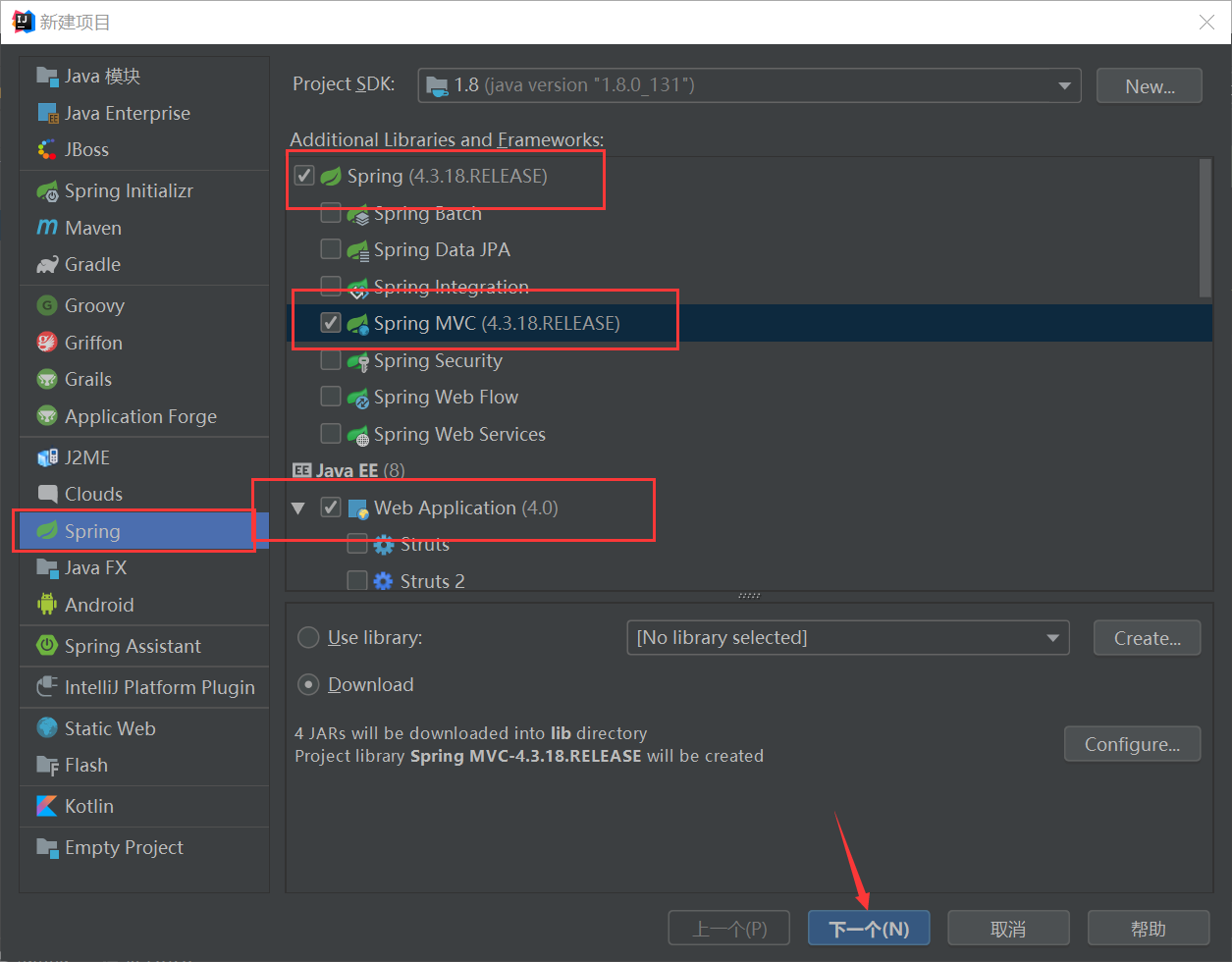Viewport: 1232px width, 962px height.
Task: Uncheck the Spring 4.3.18.RELEASE checkbox
Action: pyautogui.click(x=304, y=176)
